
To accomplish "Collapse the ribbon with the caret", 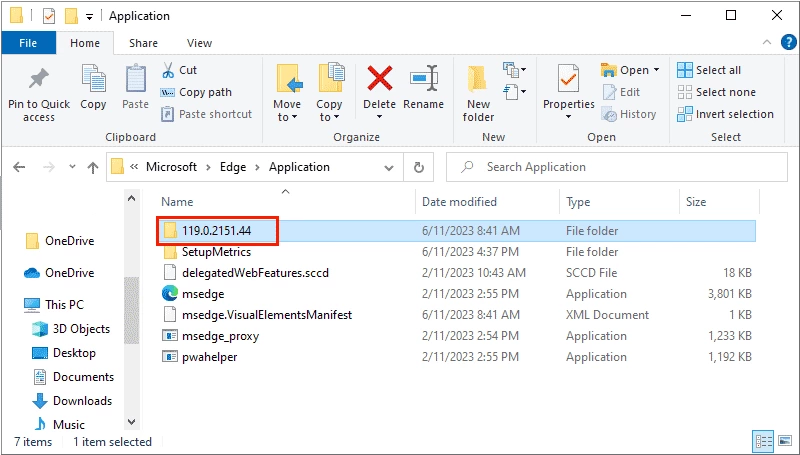I will coord(767,43).
